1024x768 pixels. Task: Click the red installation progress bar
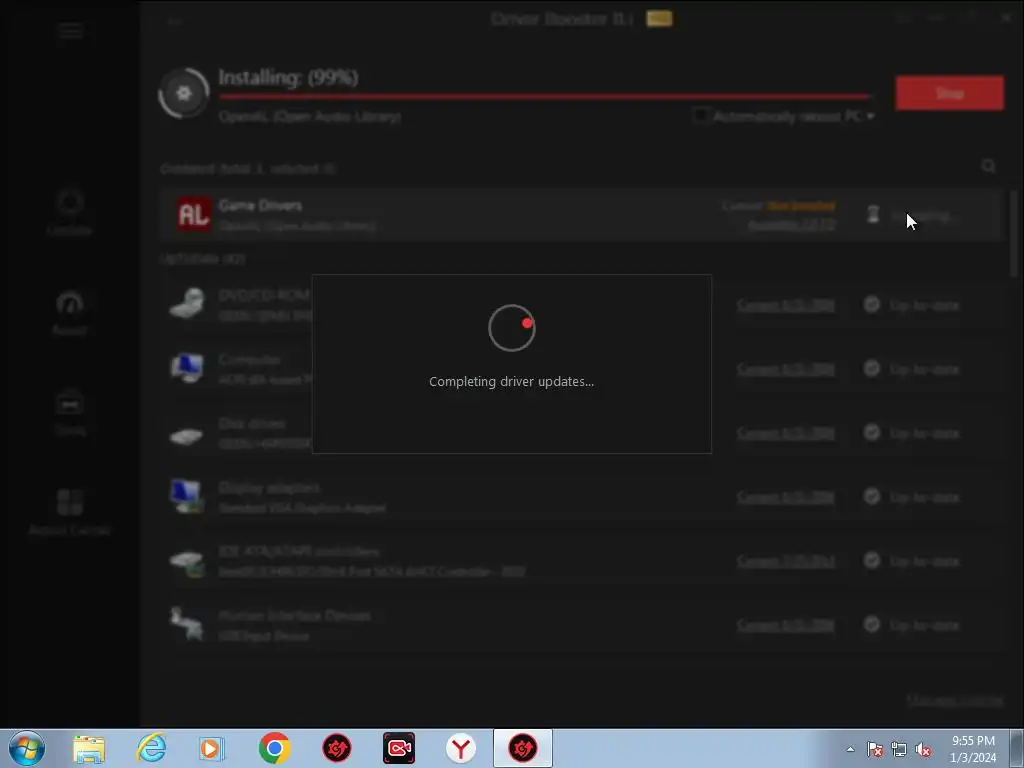point(545,96)
